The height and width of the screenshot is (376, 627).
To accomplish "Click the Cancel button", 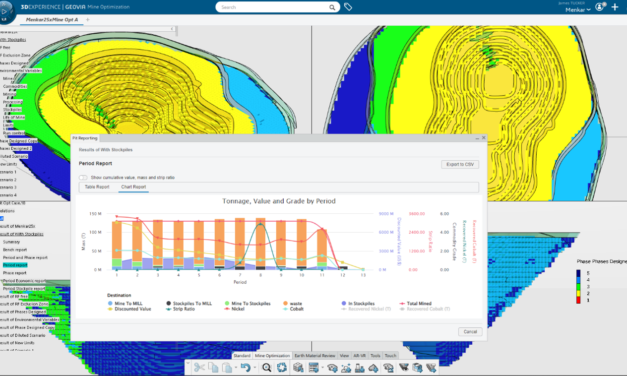I will pos(470,332).
